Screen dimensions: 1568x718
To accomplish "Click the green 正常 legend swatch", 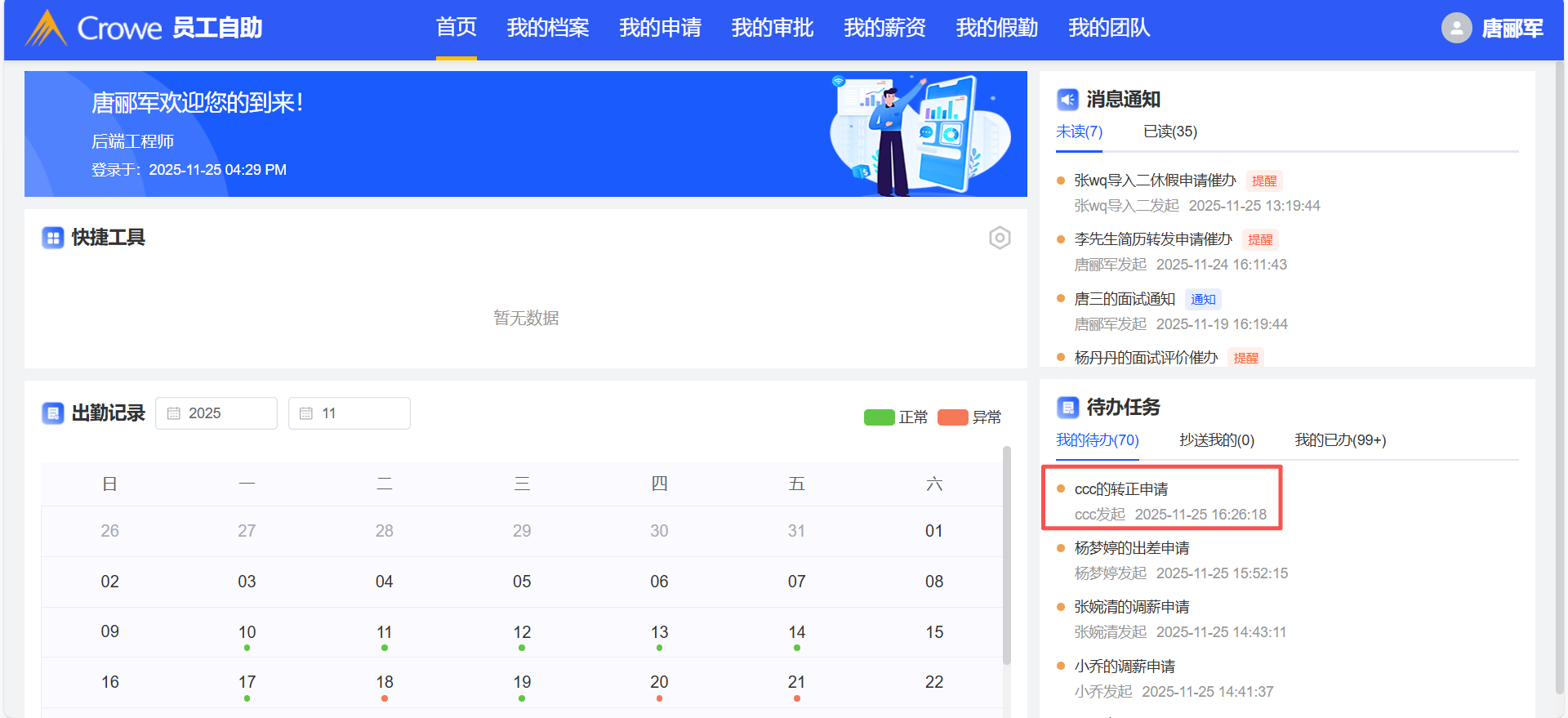I will click(x=879, y=417).
